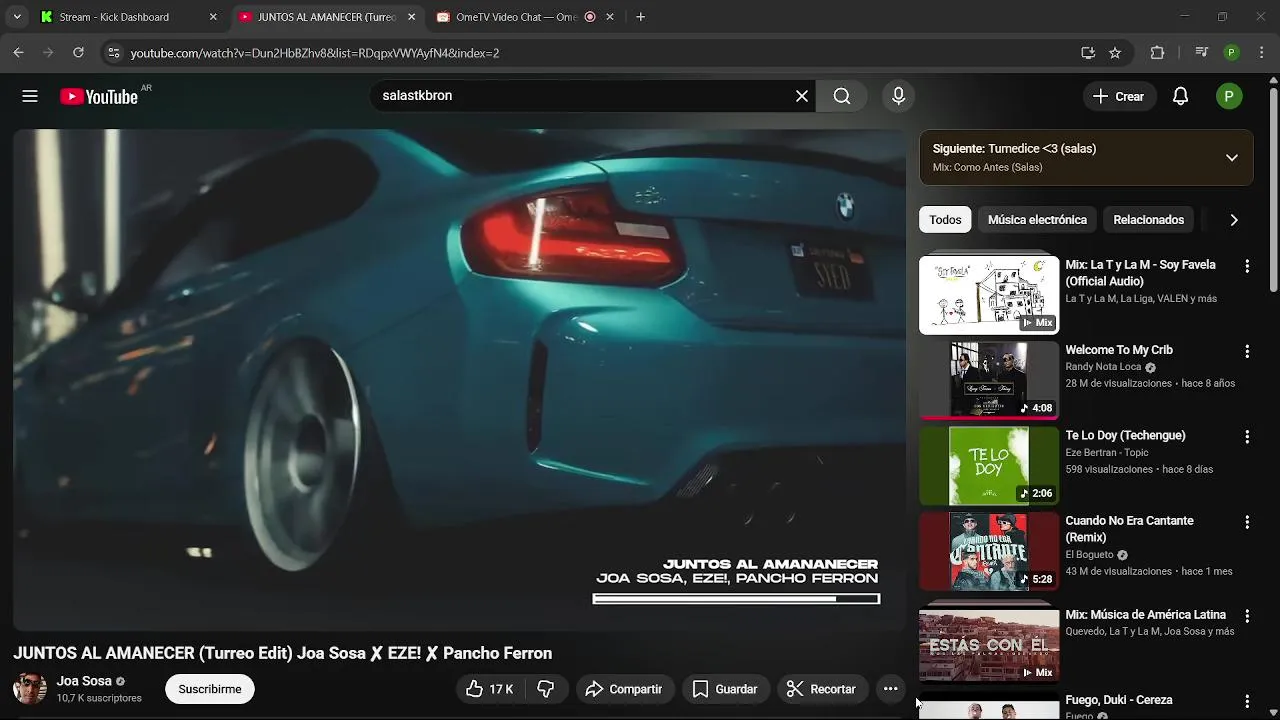Screen dimensions: 1280x720
Task: Clear the search box text
Action: (x=802, y=96)
